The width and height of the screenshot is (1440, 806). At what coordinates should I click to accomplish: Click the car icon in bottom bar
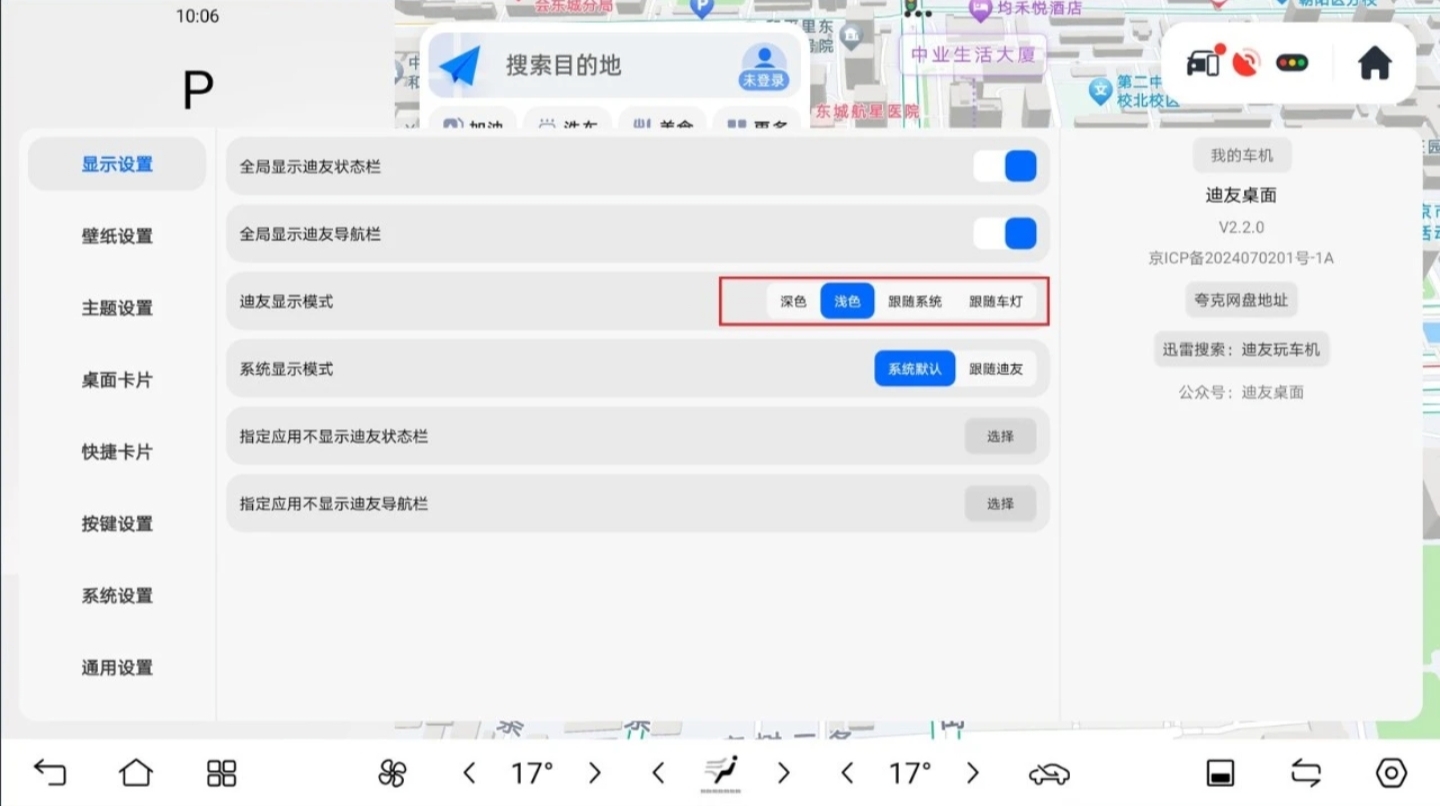pyautogui.click(x=1049, y=773)
